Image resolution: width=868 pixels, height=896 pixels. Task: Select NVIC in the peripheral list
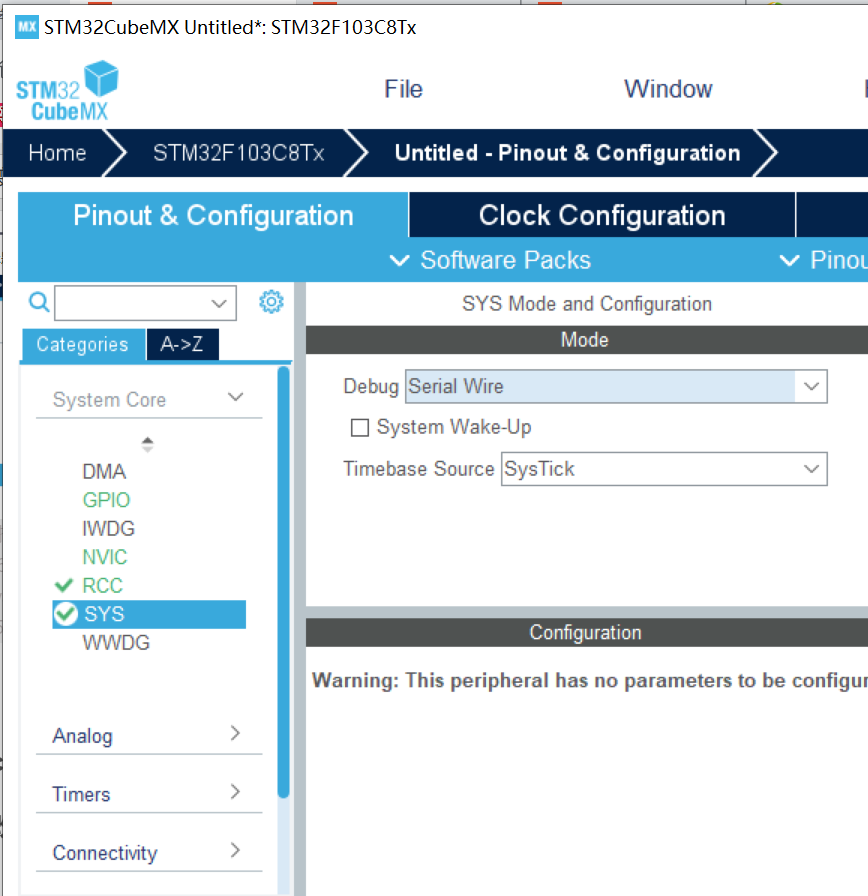coord(105,557)
